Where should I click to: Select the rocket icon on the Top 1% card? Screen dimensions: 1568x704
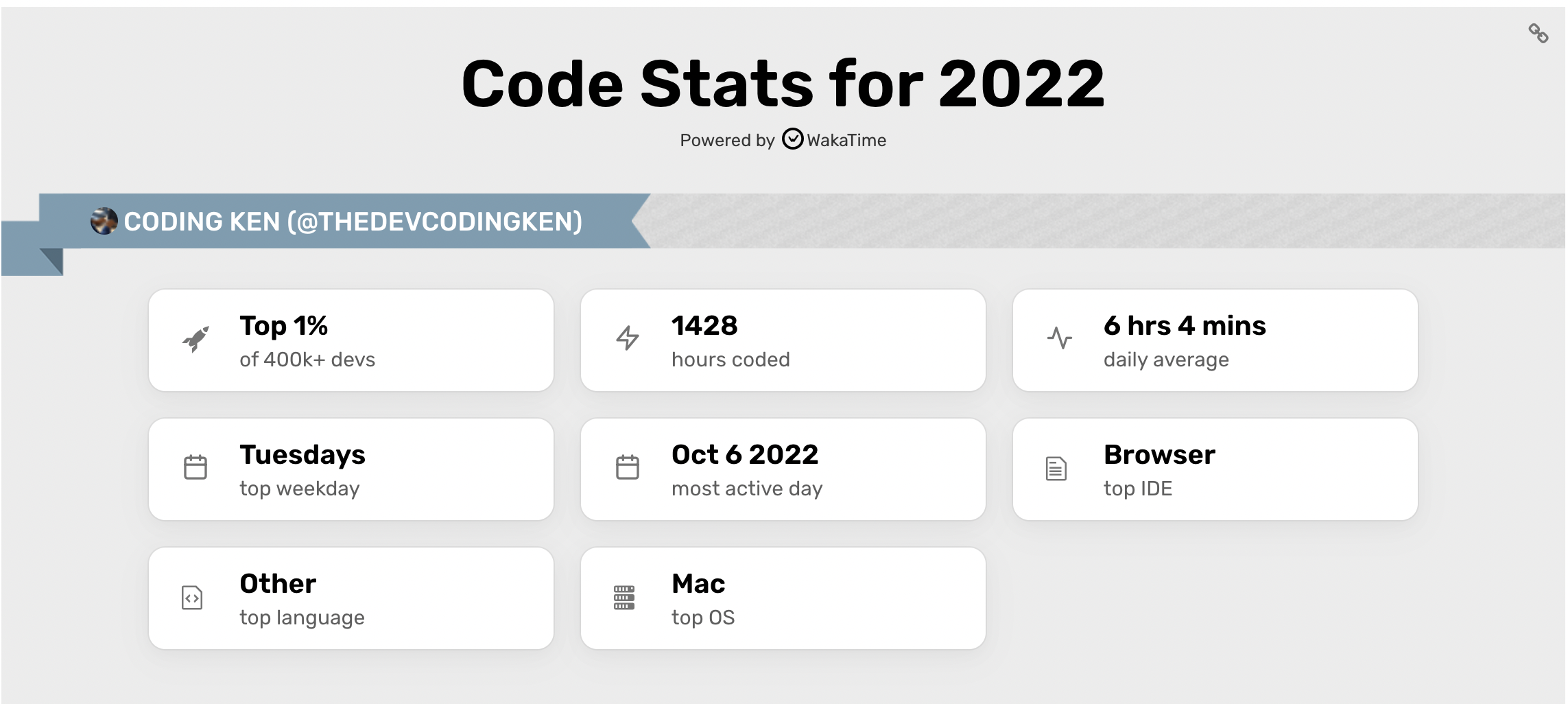click(x=197, y=339)
